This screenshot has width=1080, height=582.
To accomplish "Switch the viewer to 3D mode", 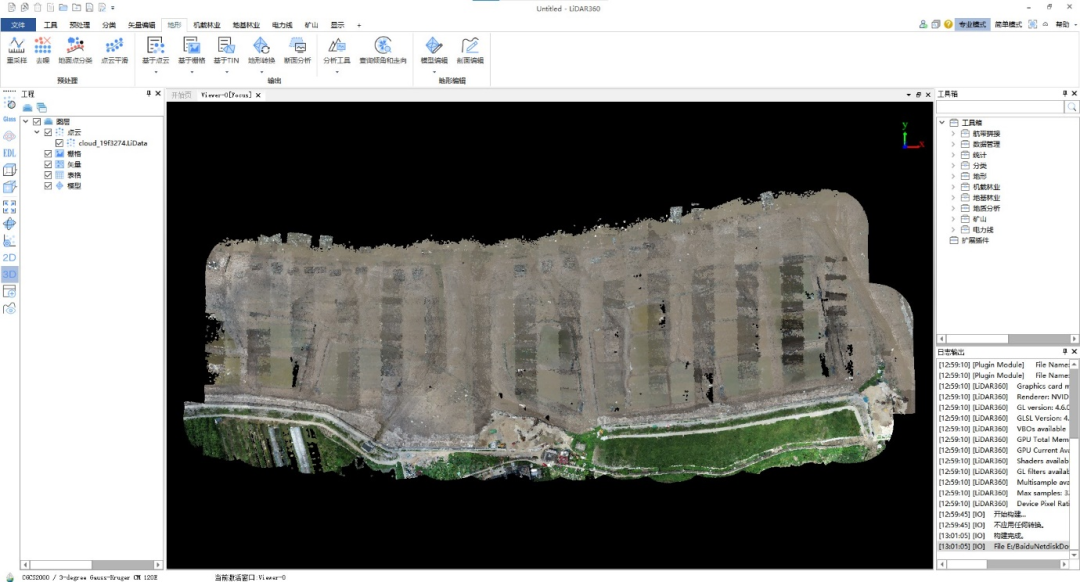I will pos(10,274).
